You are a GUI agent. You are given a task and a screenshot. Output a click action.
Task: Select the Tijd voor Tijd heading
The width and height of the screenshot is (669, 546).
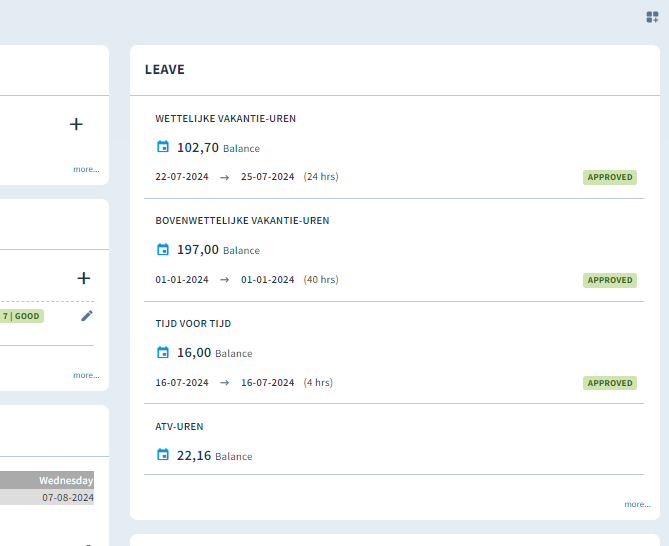tap(193, 323)
